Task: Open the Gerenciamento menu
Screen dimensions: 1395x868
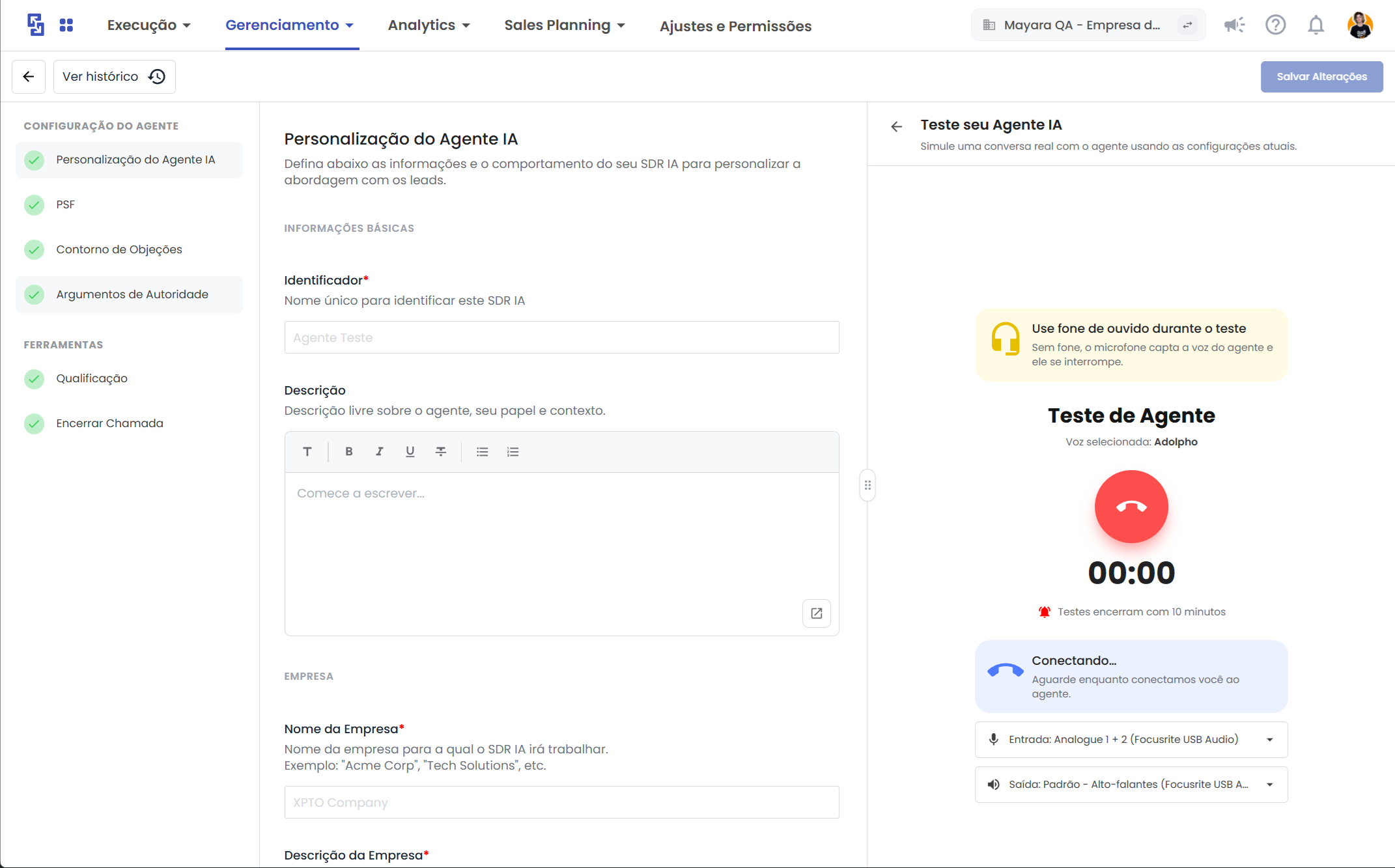Action: pyautogui.click(x=290, y=25)
